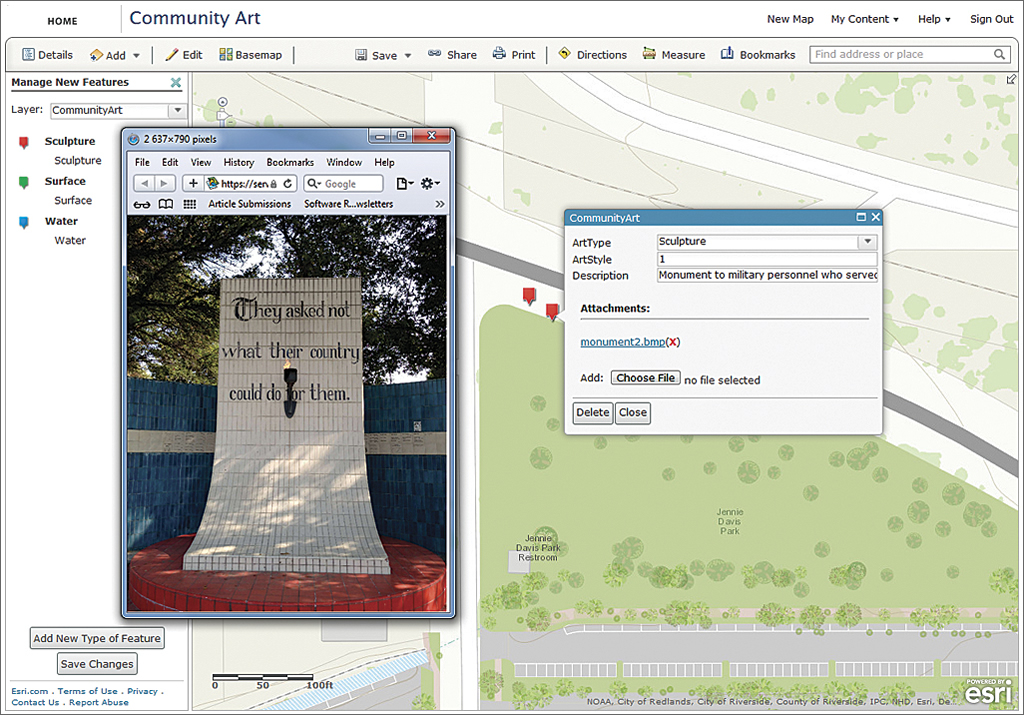Click Choose File button
Image resolution: width=1024 pixels, height=715 pixels.
tap(645, 377)
